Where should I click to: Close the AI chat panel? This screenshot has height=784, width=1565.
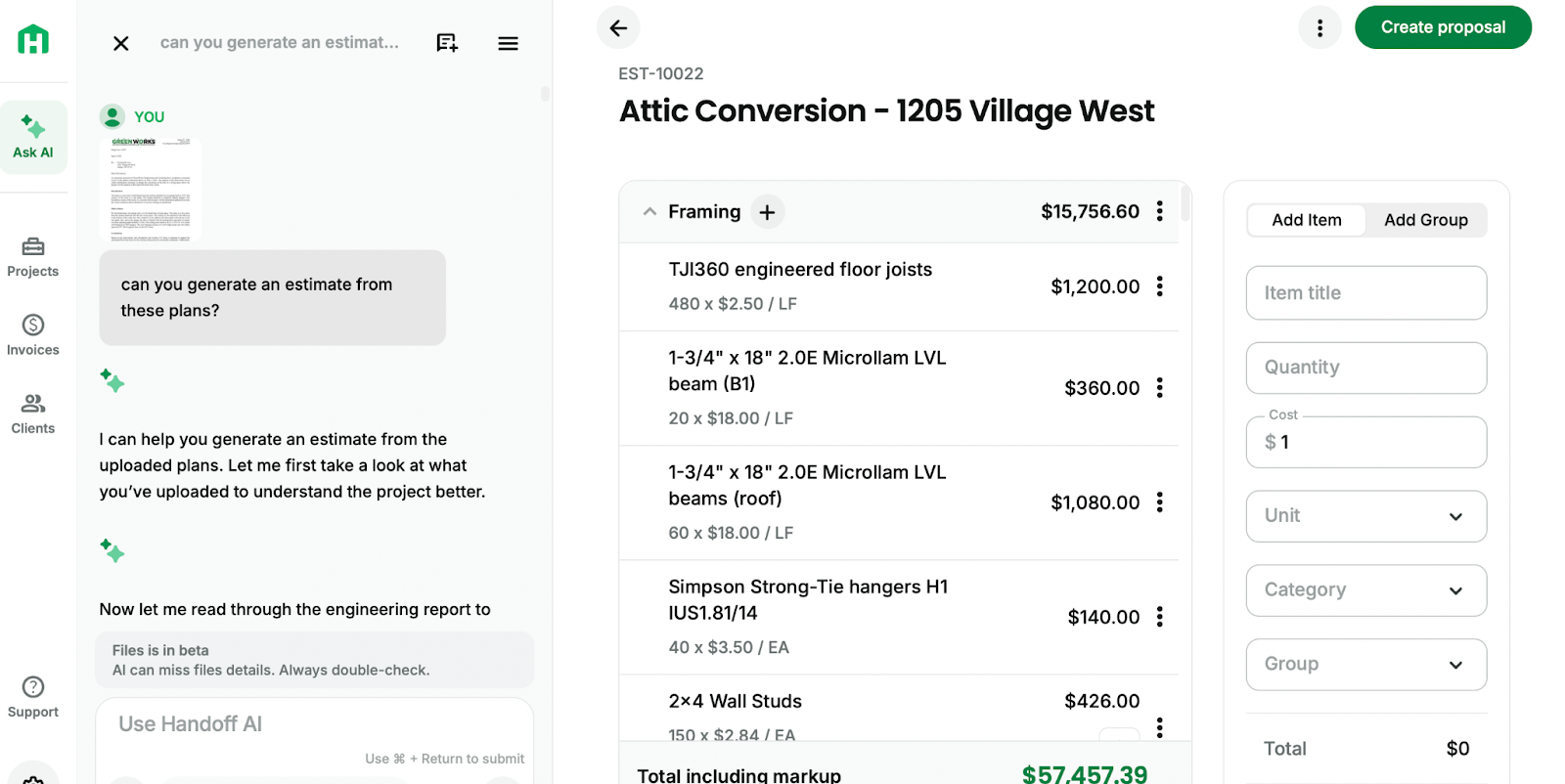(121, 43)
